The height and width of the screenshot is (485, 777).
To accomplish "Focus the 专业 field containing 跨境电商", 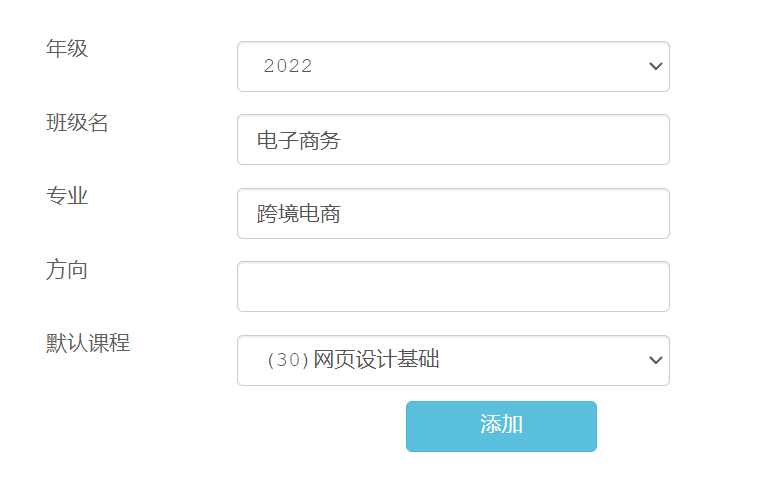I will (453, 214).
